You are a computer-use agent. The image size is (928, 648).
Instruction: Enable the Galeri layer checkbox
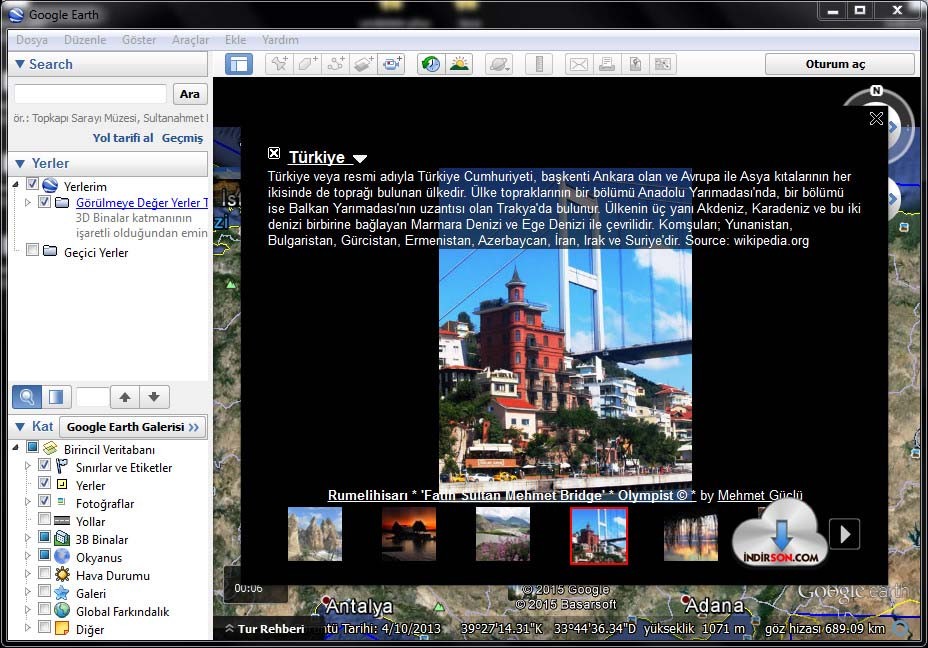[x=44, y=591]
